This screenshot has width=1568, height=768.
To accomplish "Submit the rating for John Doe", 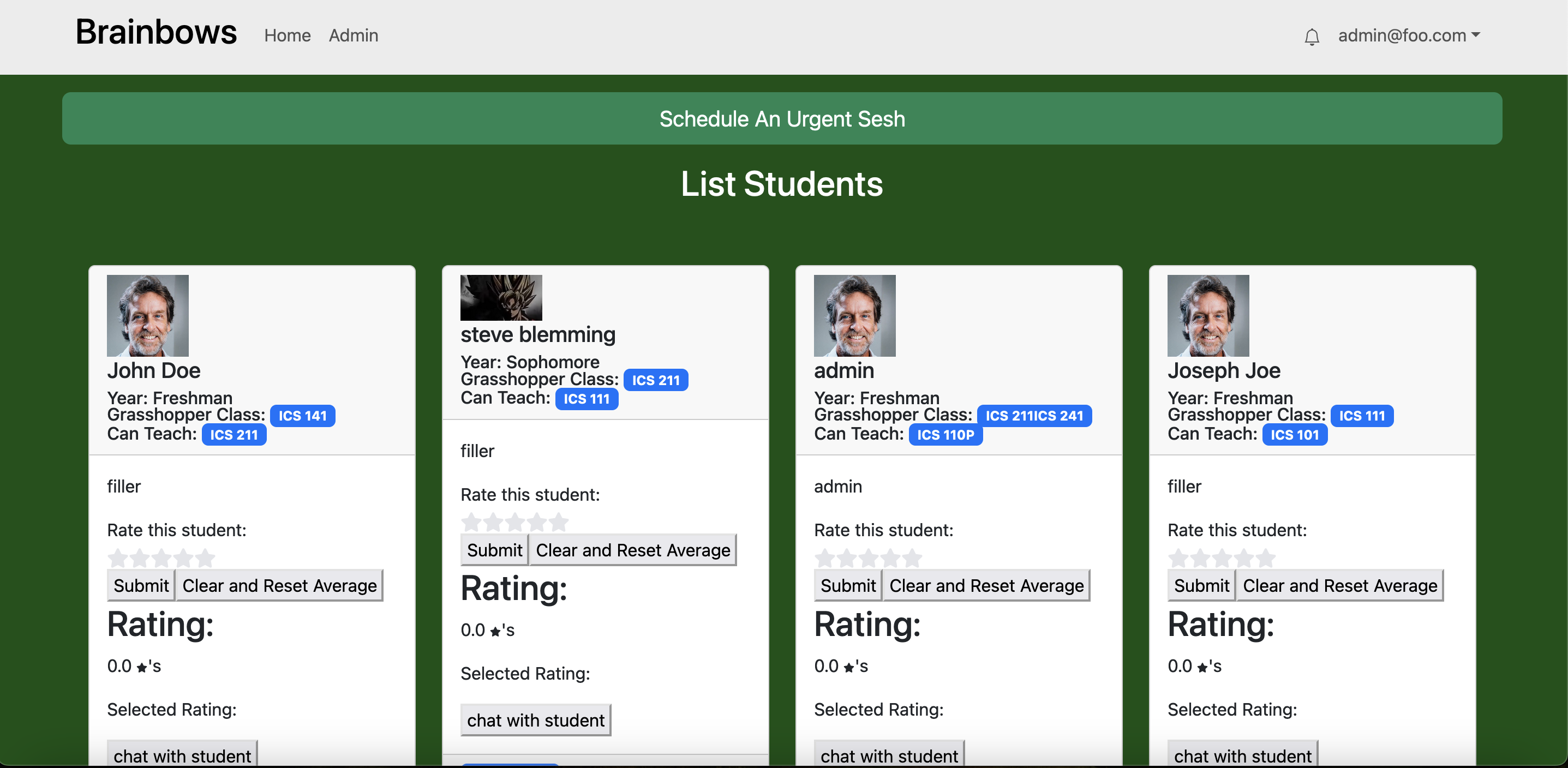I will click(141, 585).
